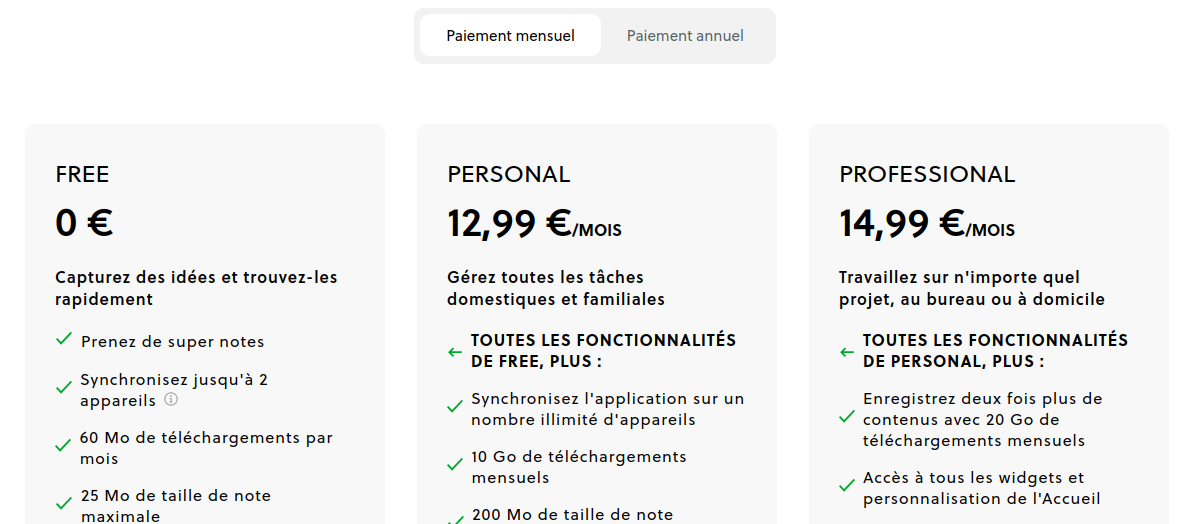Click checkmark beside 25 Mo de taille
Image resolution: width=1191 pixels, height=524 pixels.
pyautogui.click(x=64, y=502)
